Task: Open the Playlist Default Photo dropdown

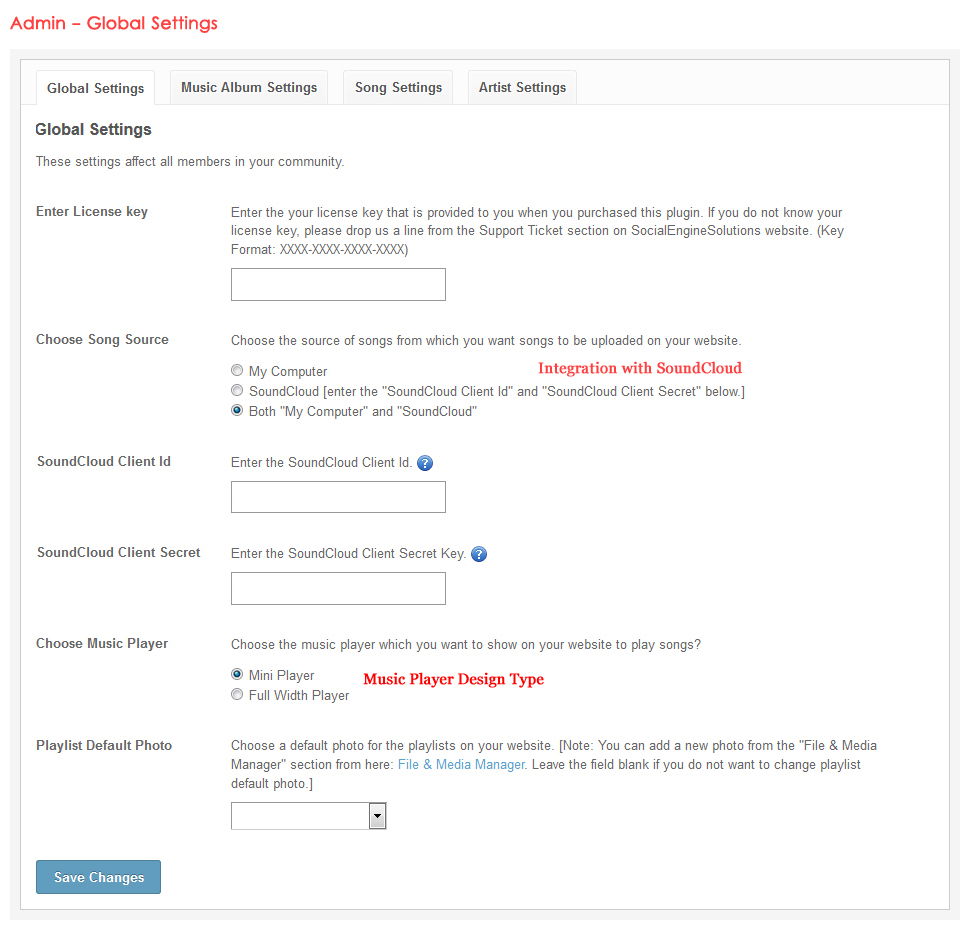Action: click(x=308, y=816)
